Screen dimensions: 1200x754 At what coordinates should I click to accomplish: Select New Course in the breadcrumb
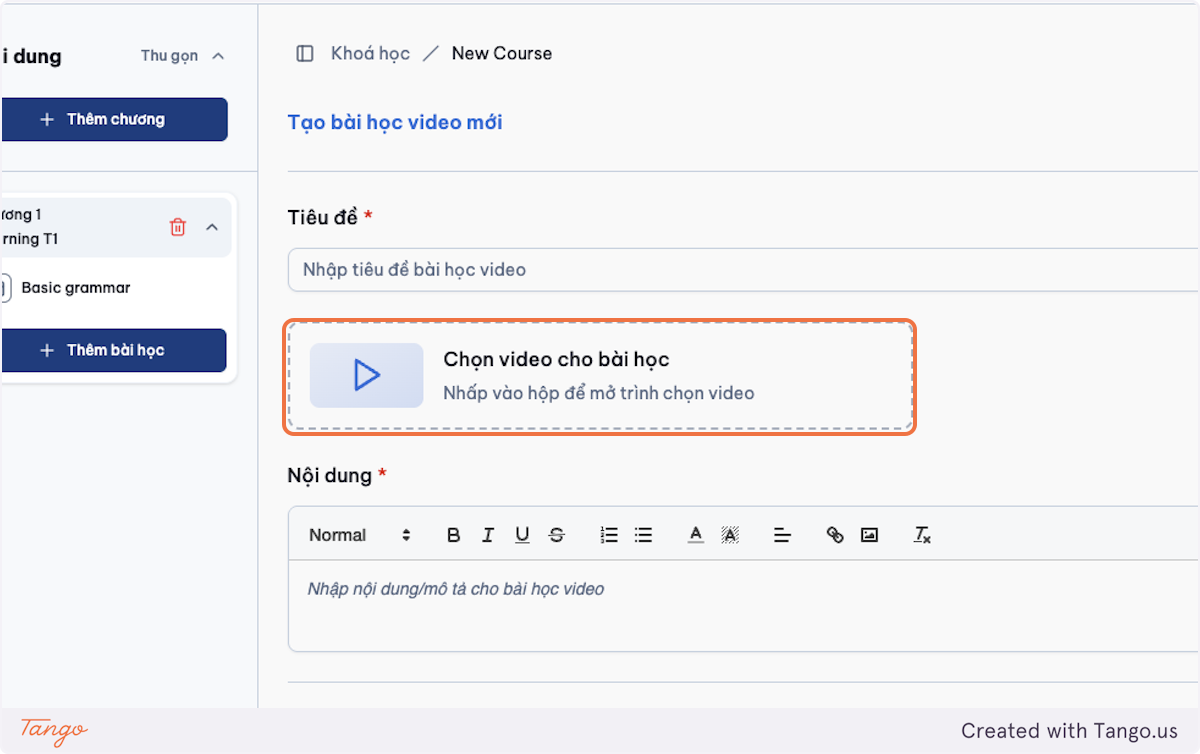pyautogui.click(x=502, y=53)
